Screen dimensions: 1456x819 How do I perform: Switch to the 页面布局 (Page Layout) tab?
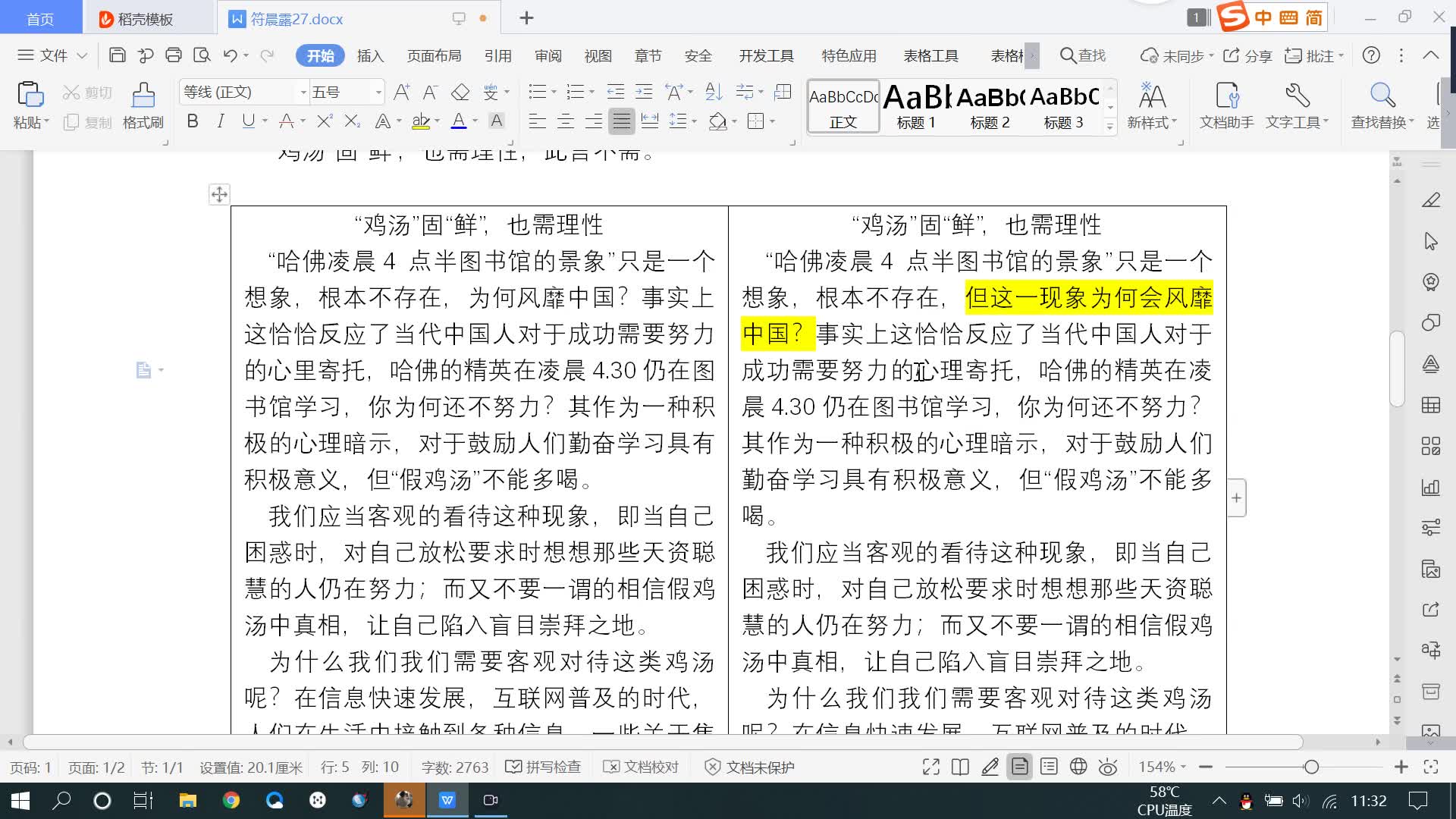[x=434, y=55]
